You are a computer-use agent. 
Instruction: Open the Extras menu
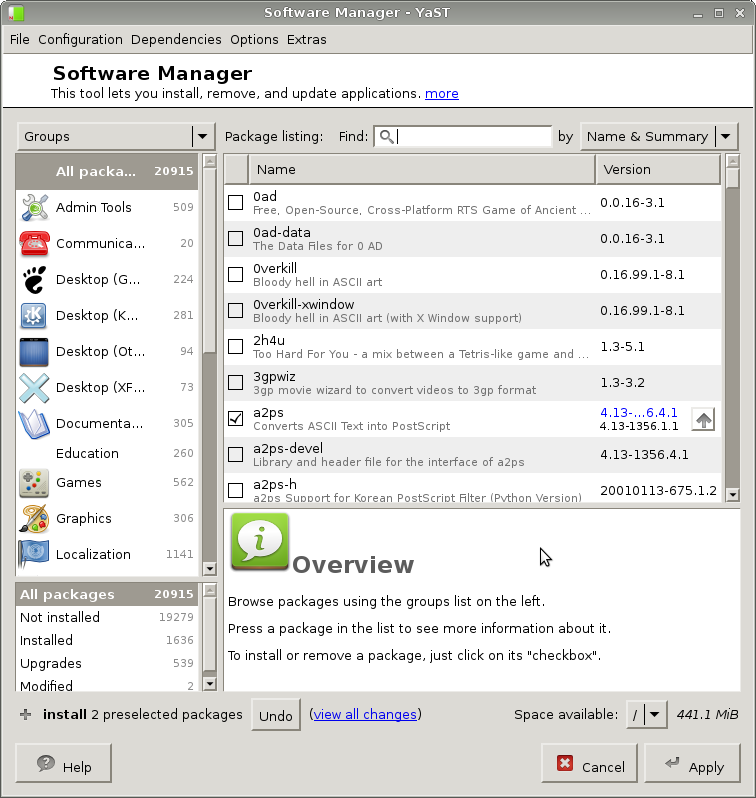point(306,40)
